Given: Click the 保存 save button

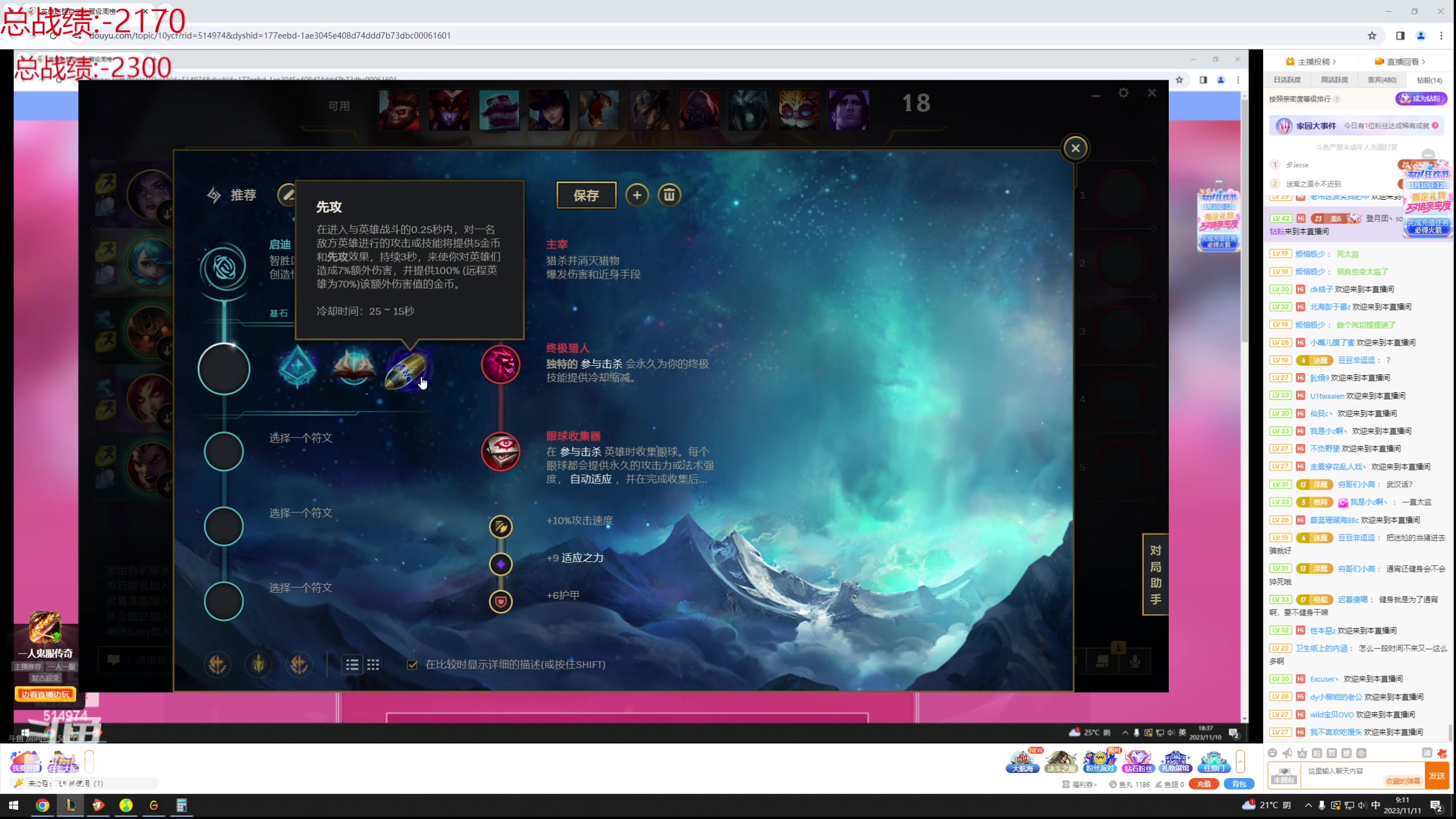Looking at the screenshot, I should pos(586,195).
